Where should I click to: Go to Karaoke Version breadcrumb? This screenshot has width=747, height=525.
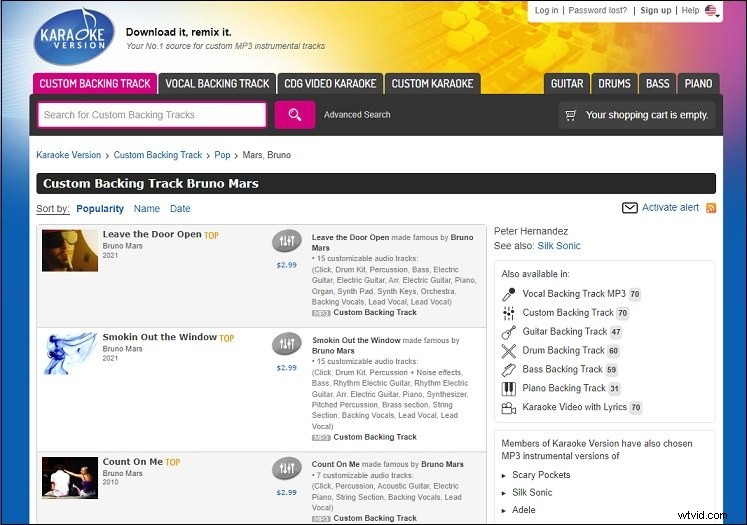click(69, 155)
